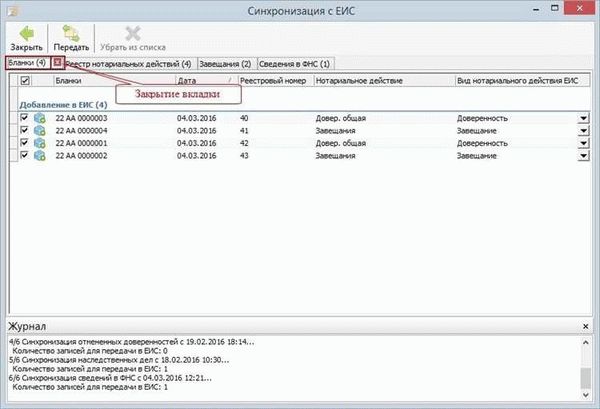This screenshot has width=600, height=409.
Task: Maximize the Синхронизация с ЕИС window
Action: [554, 8]
